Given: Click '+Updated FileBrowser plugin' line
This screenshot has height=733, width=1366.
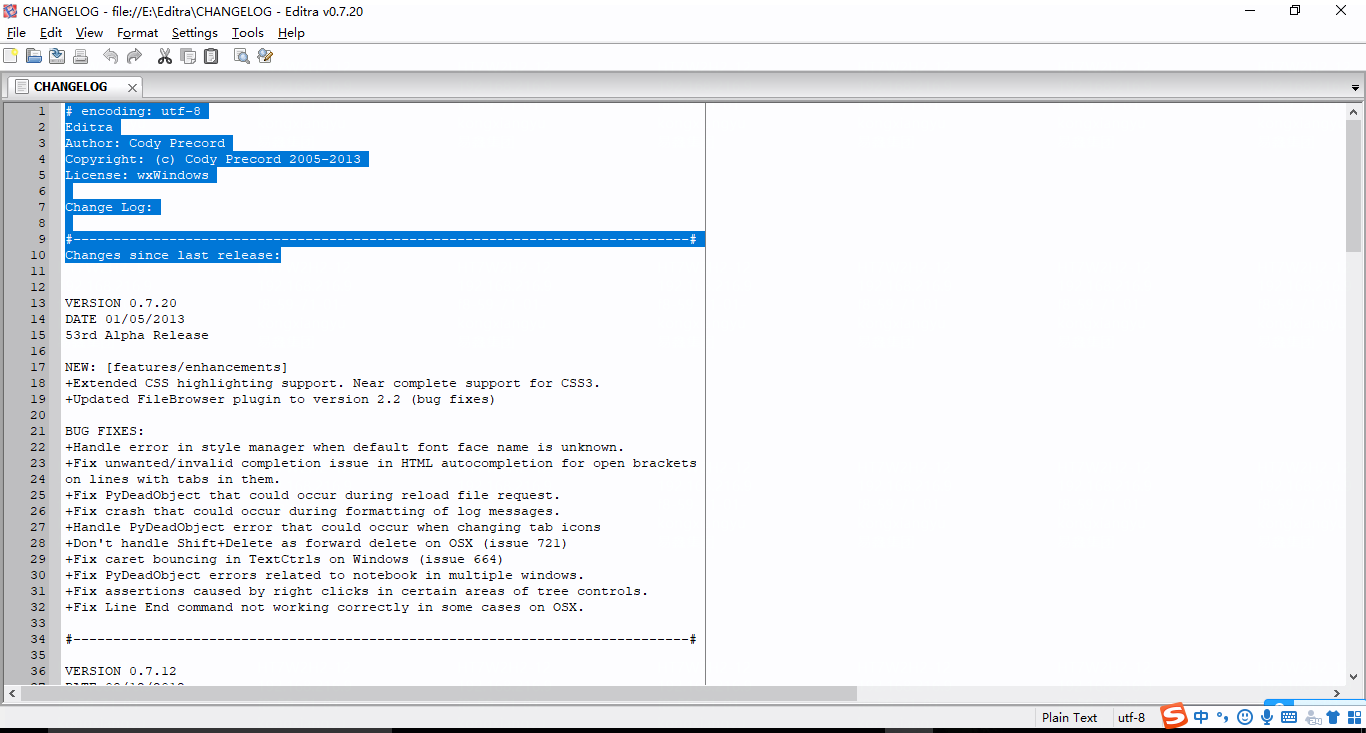Looking at the screenshot, I should click(x=280, y=399).
